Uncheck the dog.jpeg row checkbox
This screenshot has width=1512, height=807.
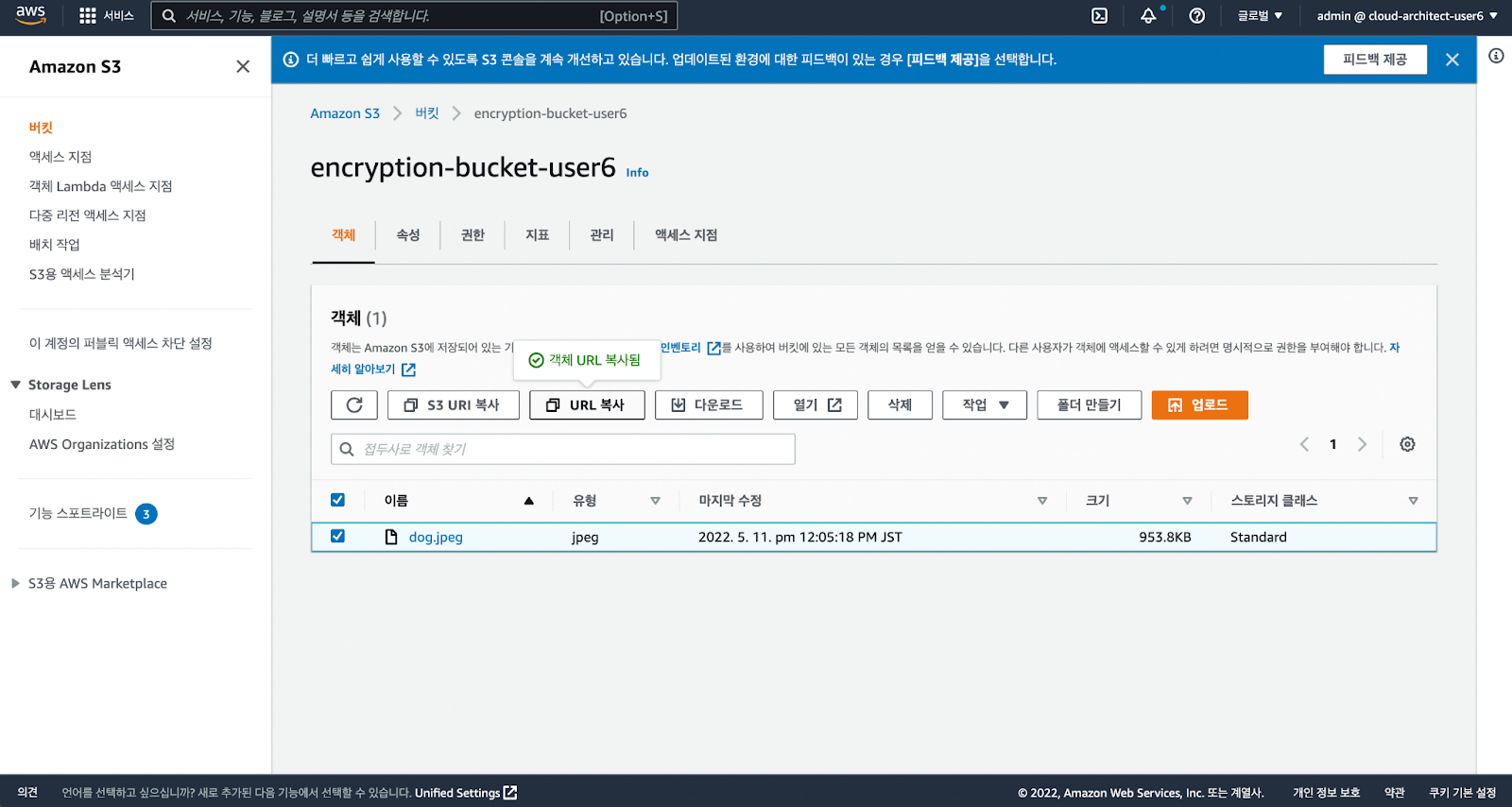tap(337, 536)
